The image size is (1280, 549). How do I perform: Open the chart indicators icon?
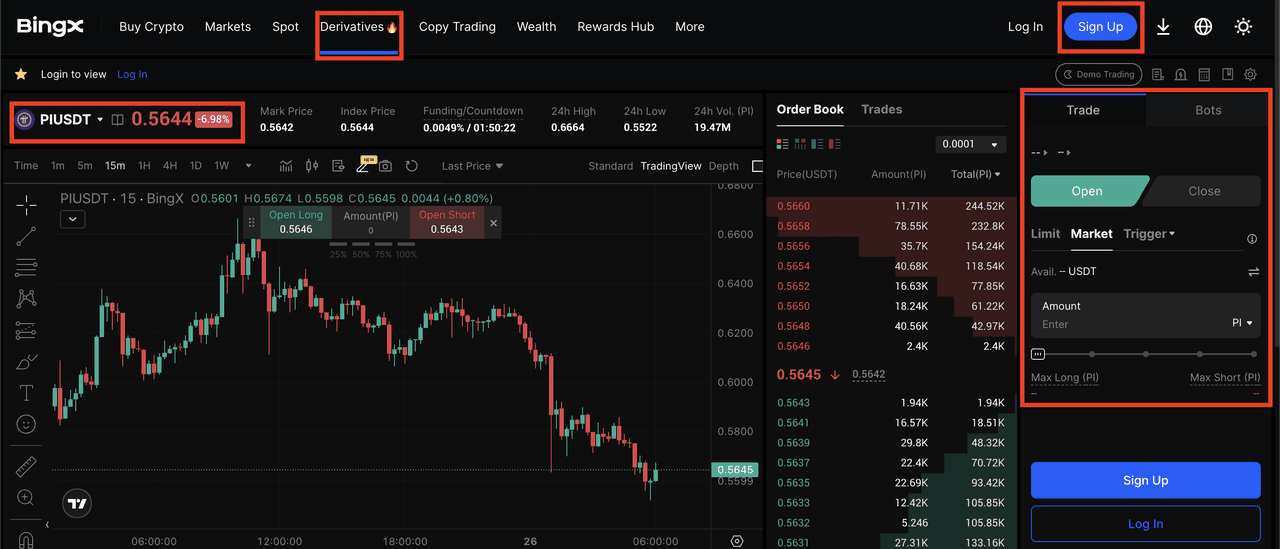coord(287,166)
